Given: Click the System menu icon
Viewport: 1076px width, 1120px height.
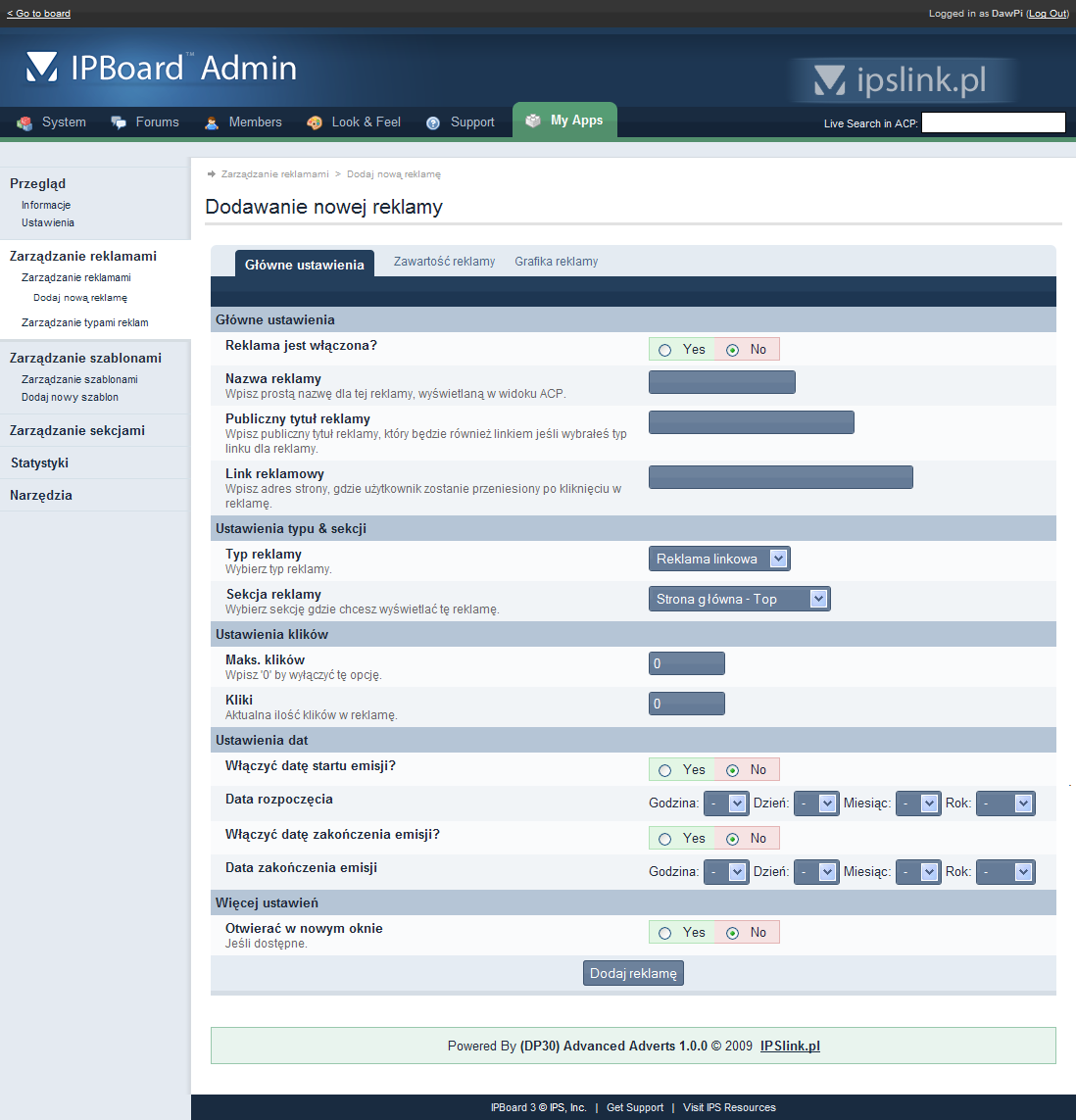Looking at the screenshot, I should [x=24, y=122].
